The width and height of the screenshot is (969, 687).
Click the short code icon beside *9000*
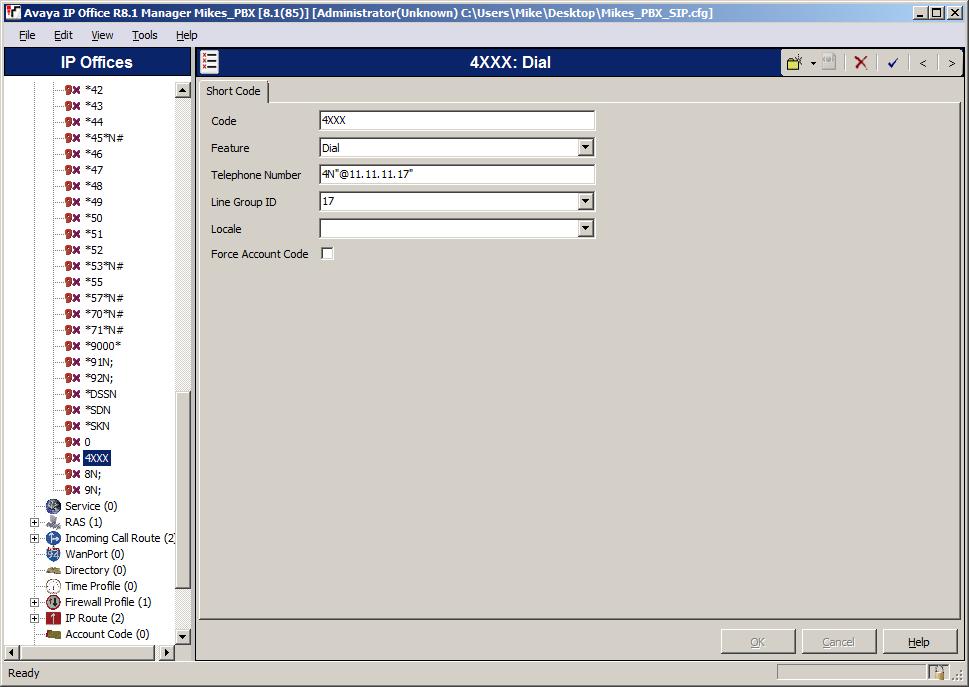pos(72,347)
